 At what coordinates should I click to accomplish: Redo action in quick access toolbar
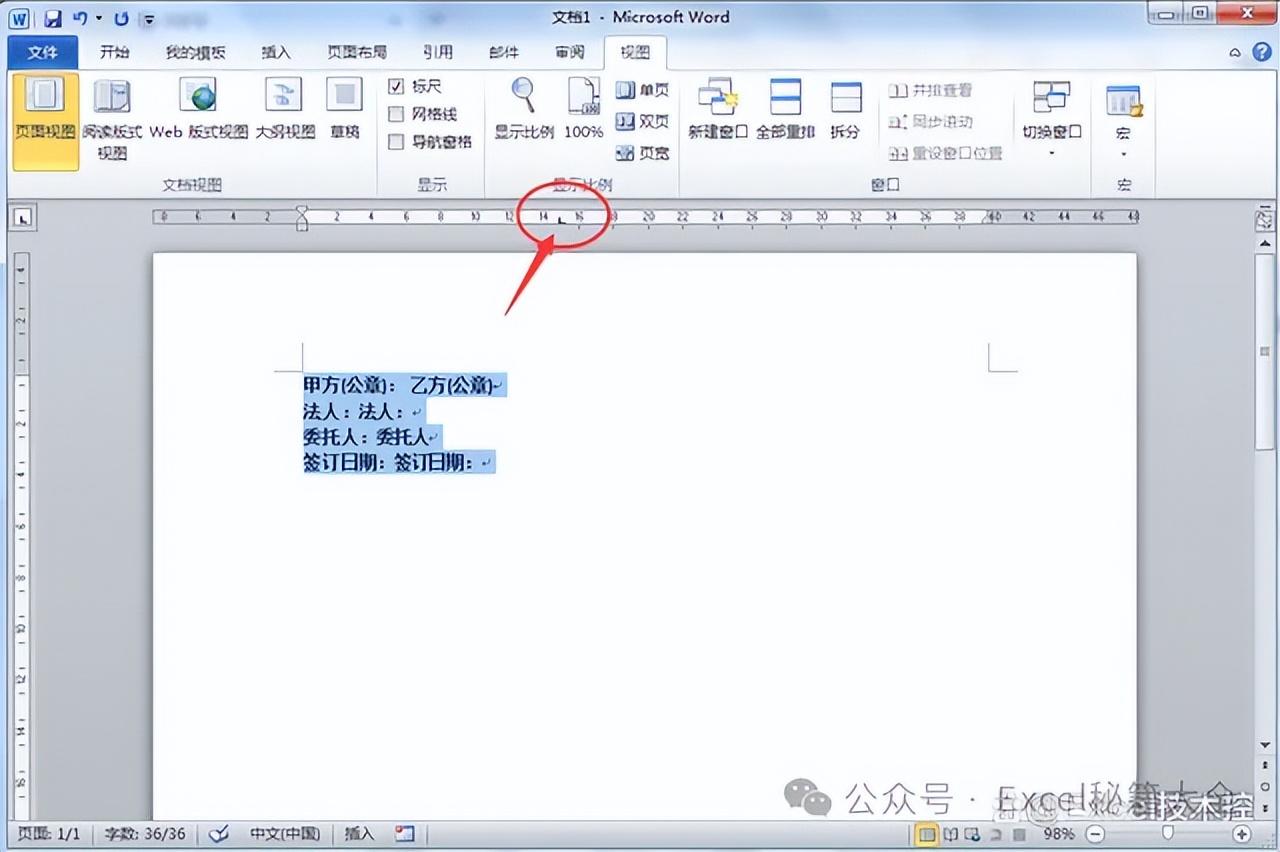click(122, 18)
